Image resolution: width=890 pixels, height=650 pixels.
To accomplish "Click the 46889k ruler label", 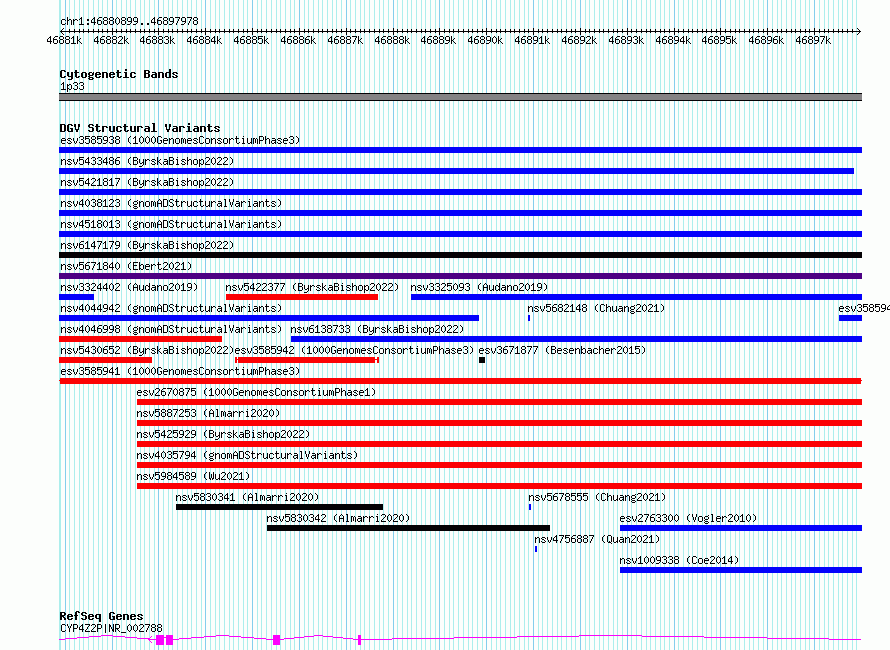I will click(438, 40).
